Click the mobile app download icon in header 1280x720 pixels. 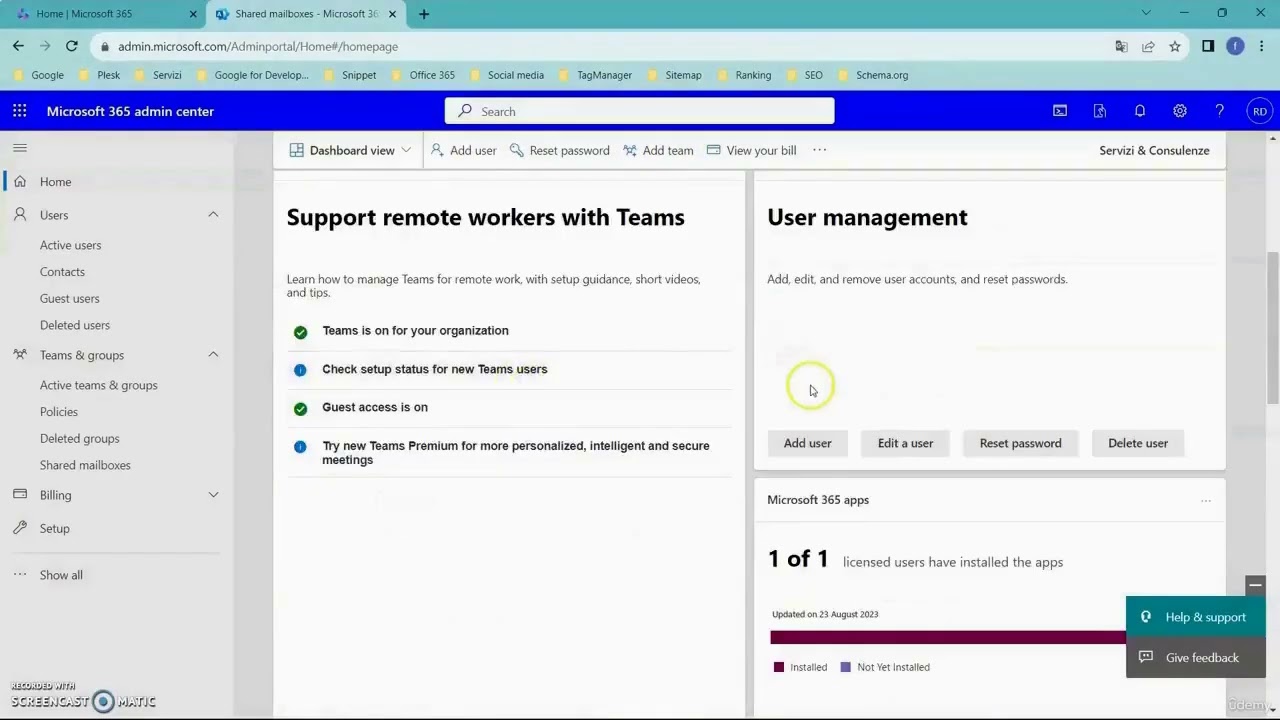pos(1100,111)
